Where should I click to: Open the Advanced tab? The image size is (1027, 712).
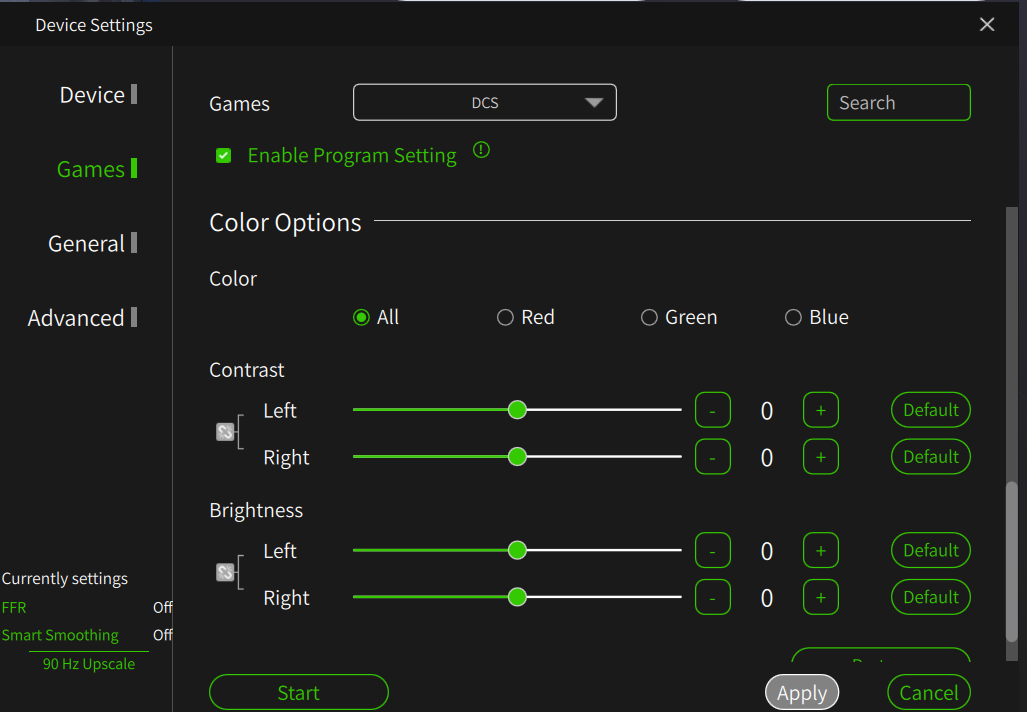click(x=77, y=318)
